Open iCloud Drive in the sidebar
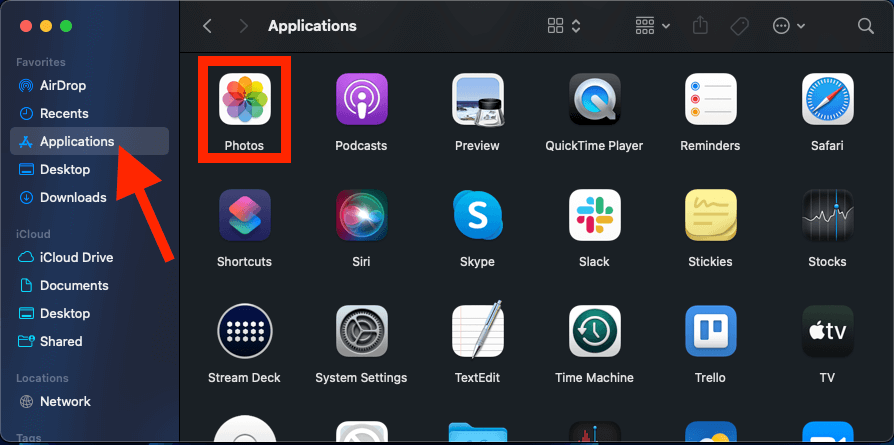The image size is (894, 445). coord(90,257)
